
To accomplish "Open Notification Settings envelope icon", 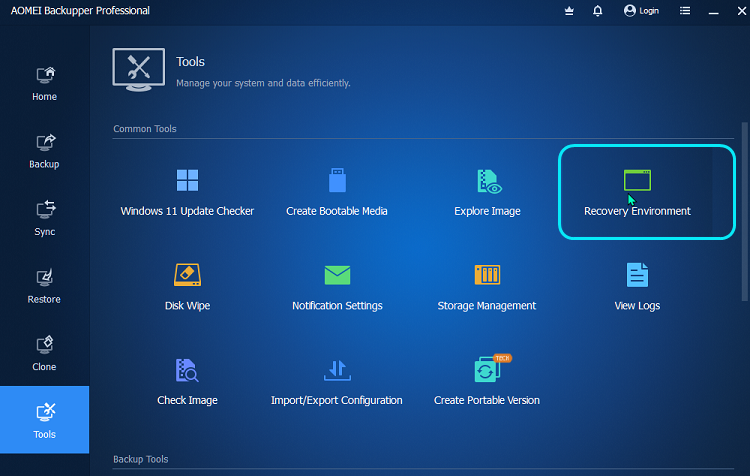I will 337,275.
